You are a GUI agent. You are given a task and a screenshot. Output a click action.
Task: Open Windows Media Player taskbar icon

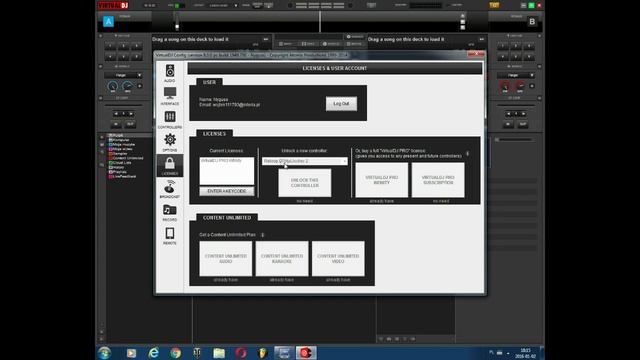pos(131,353)
